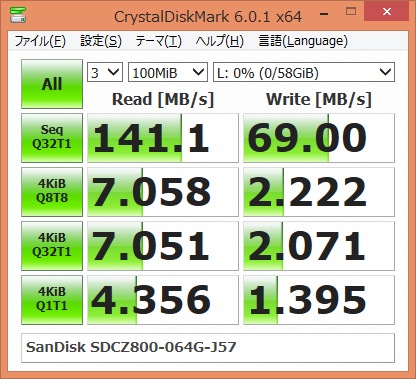Image resolution: width=416 pixels, height=379 pixels.
Task: Click the 4KiB Q32T1 read result 7.051
Action: click(x=163, y=246)
